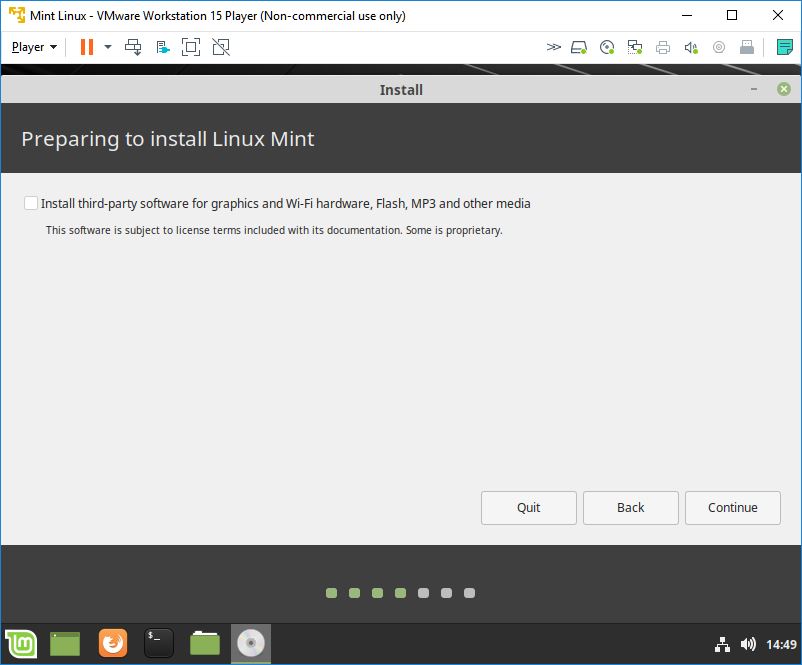Toggle Unity mode icon
The width and height of the screenshot is (802, 665).
point(221,47)
